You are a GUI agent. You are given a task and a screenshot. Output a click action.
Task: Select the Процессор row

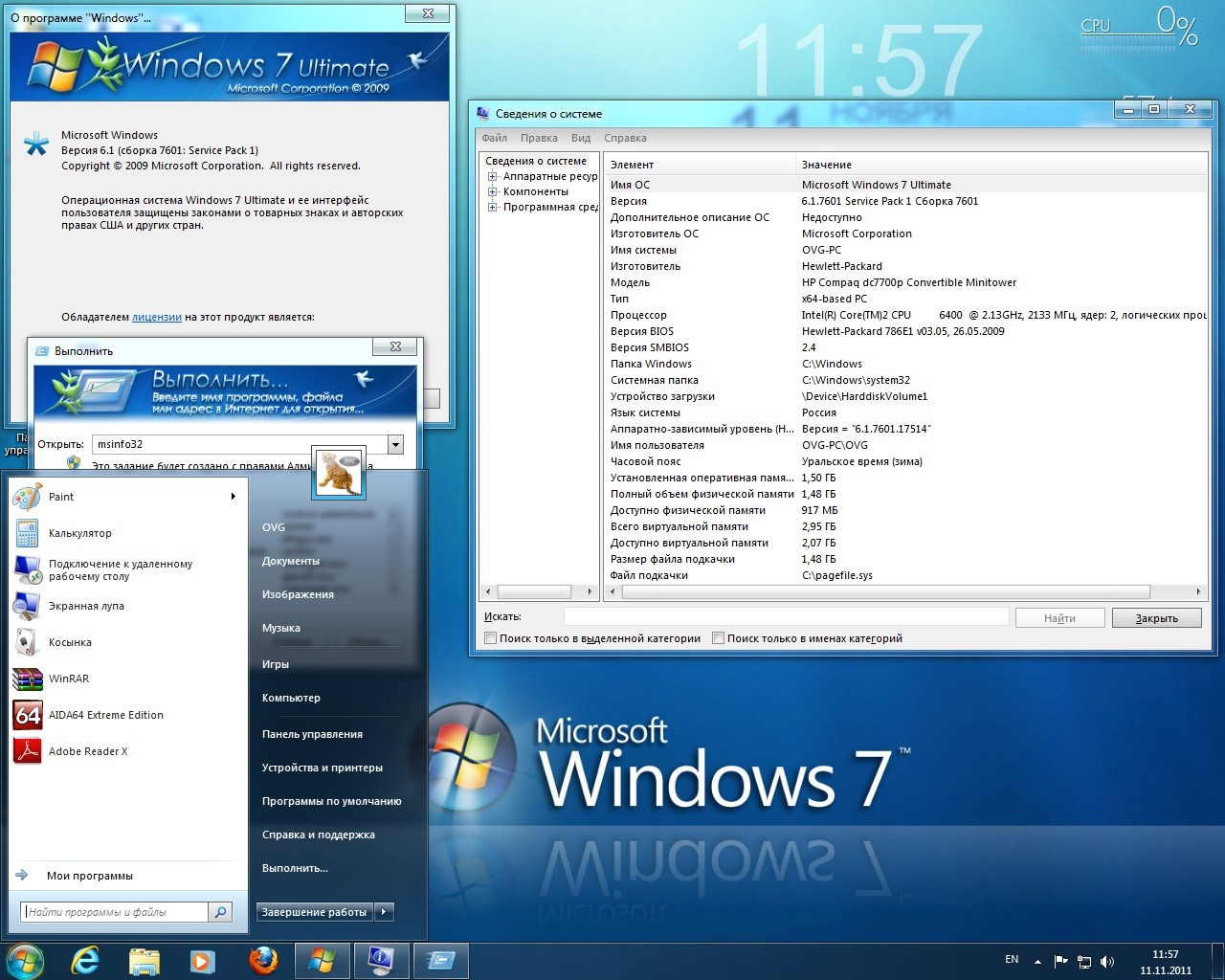click(906, 315)
